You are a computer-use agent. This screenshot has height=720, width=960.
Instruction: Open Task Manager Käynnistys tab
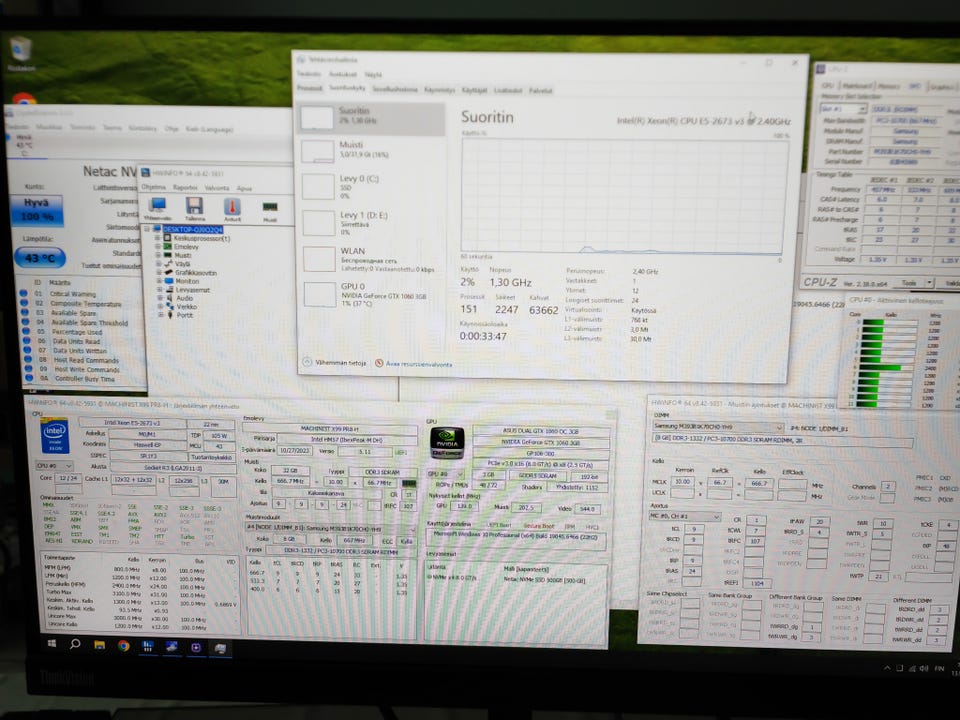point(440,90)
